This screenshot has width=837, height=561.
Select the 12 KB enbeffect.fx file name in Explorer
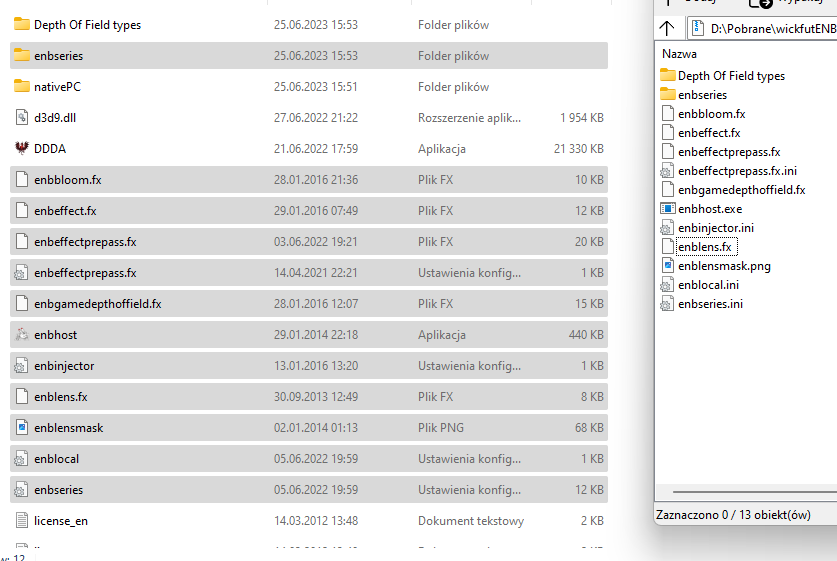pyautogui.click(x=65, y=211)
